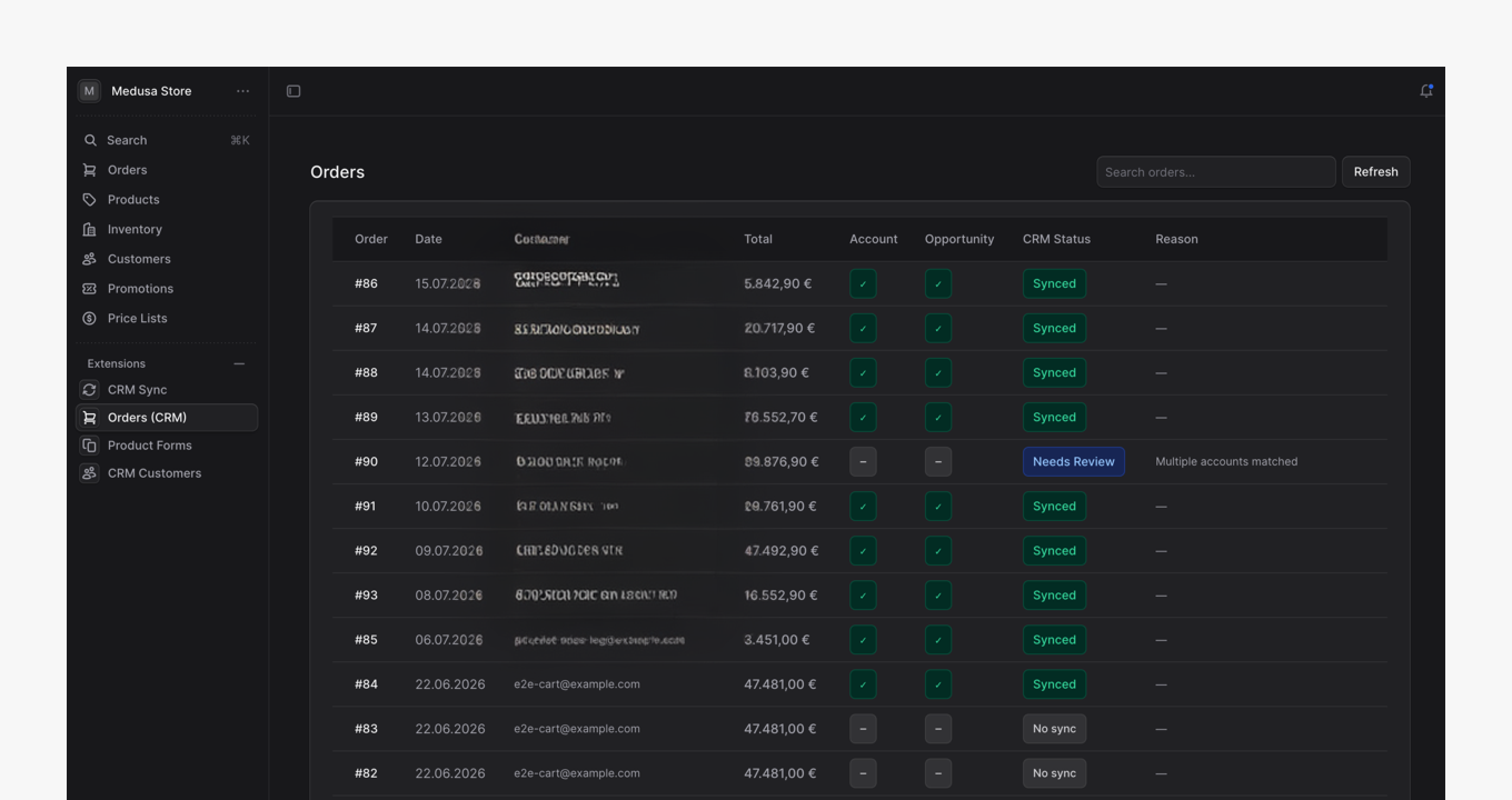Click Account dash badge for order #83
The image size is (1512, 800).
863,729
